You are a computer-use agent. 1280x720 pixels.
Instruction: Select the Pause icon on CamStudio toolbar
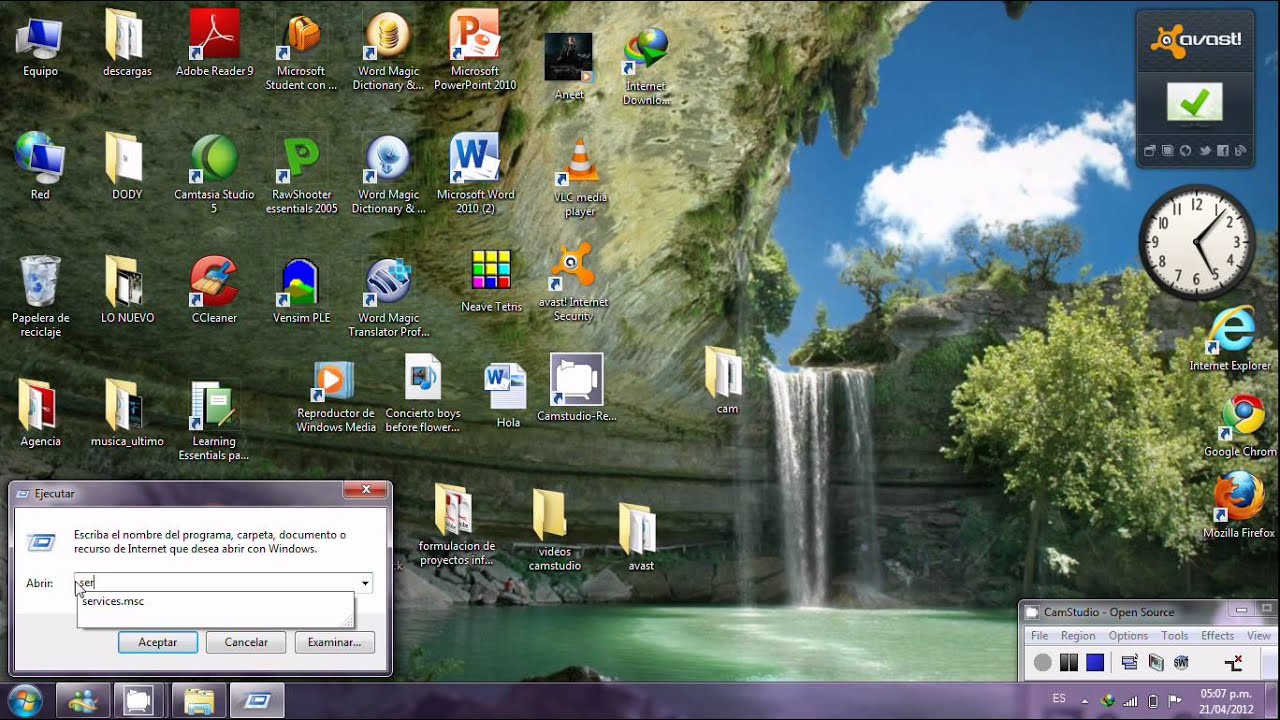1069,662
